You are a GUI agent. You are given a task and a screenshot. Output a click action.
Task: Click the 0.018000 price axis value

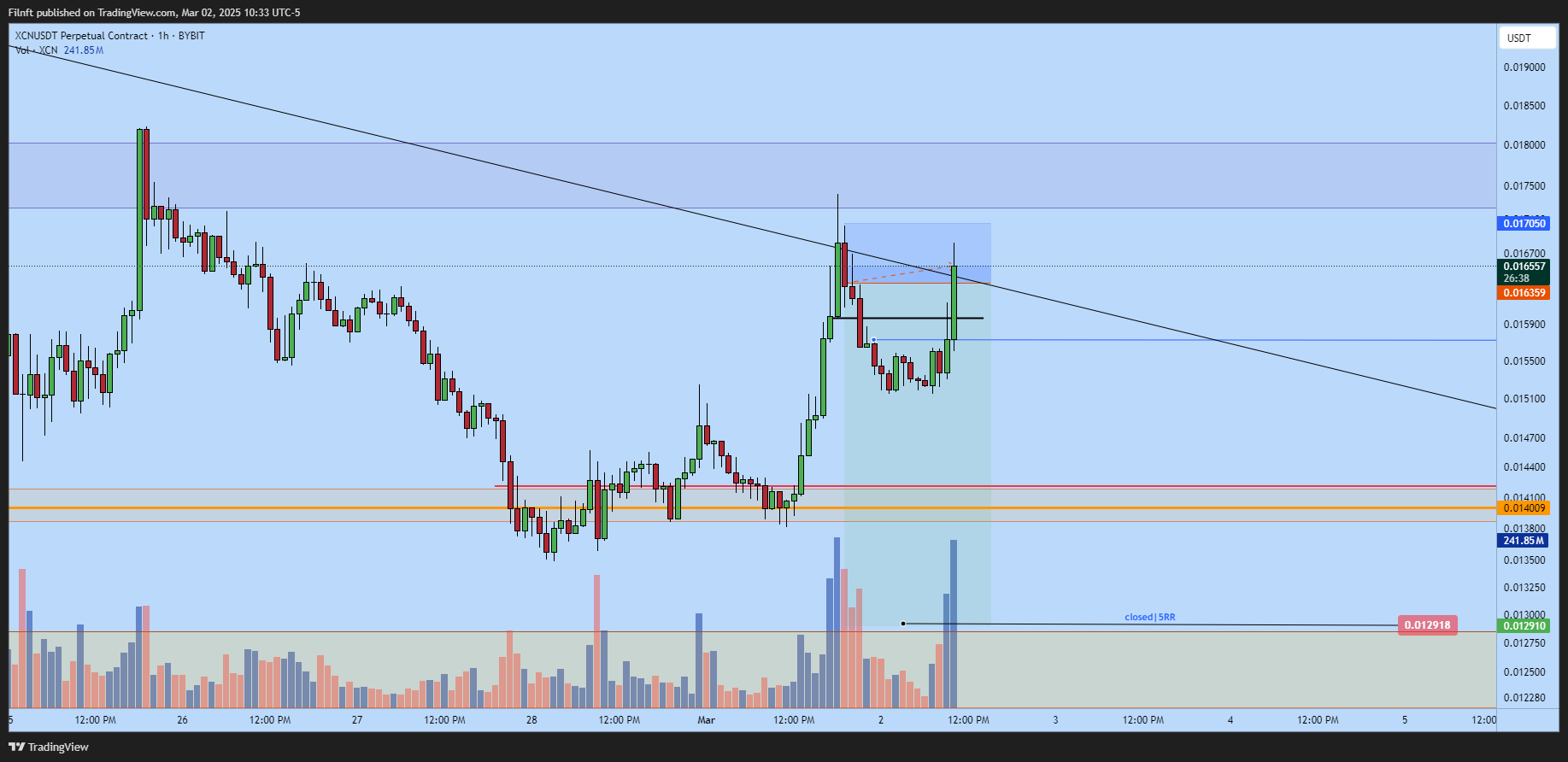pos(1524,145)
